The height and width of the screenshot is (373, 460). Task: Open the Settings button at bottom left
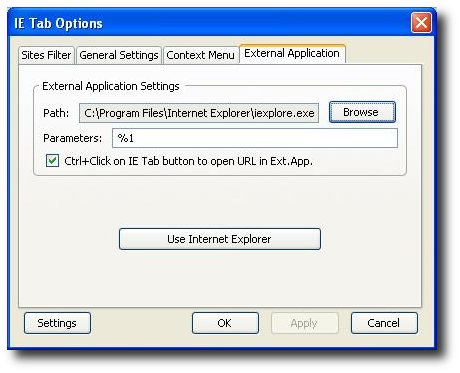pos(57,323)
